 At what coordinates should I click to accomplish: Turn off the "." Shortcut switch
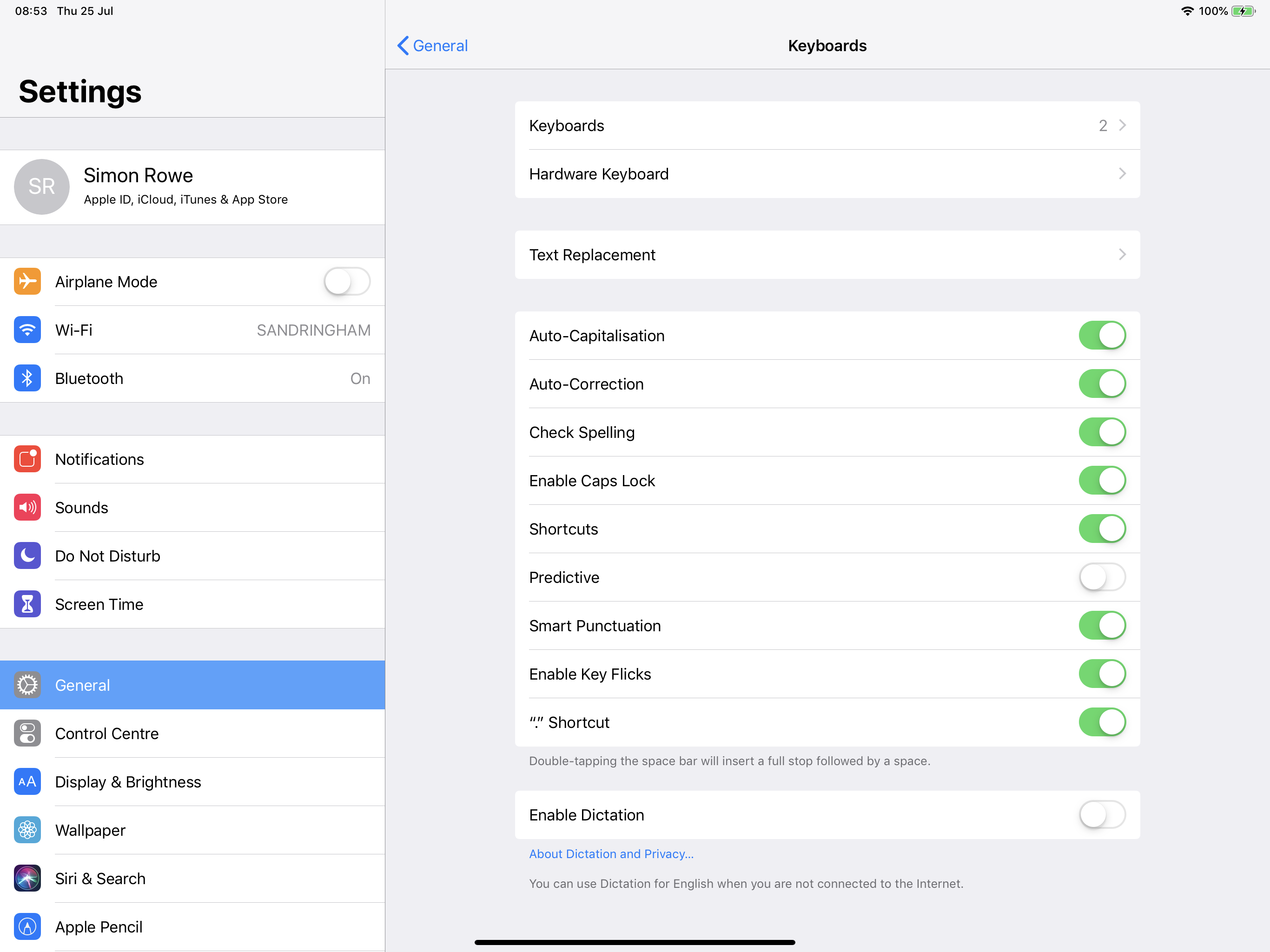point(1102,722)
